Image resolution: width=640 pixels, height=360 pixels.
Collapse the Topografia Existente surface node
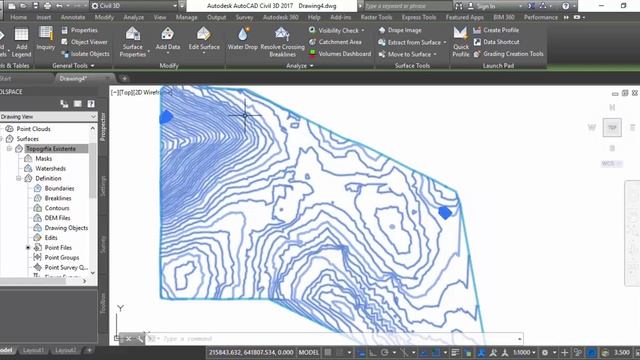click(9, 149)
